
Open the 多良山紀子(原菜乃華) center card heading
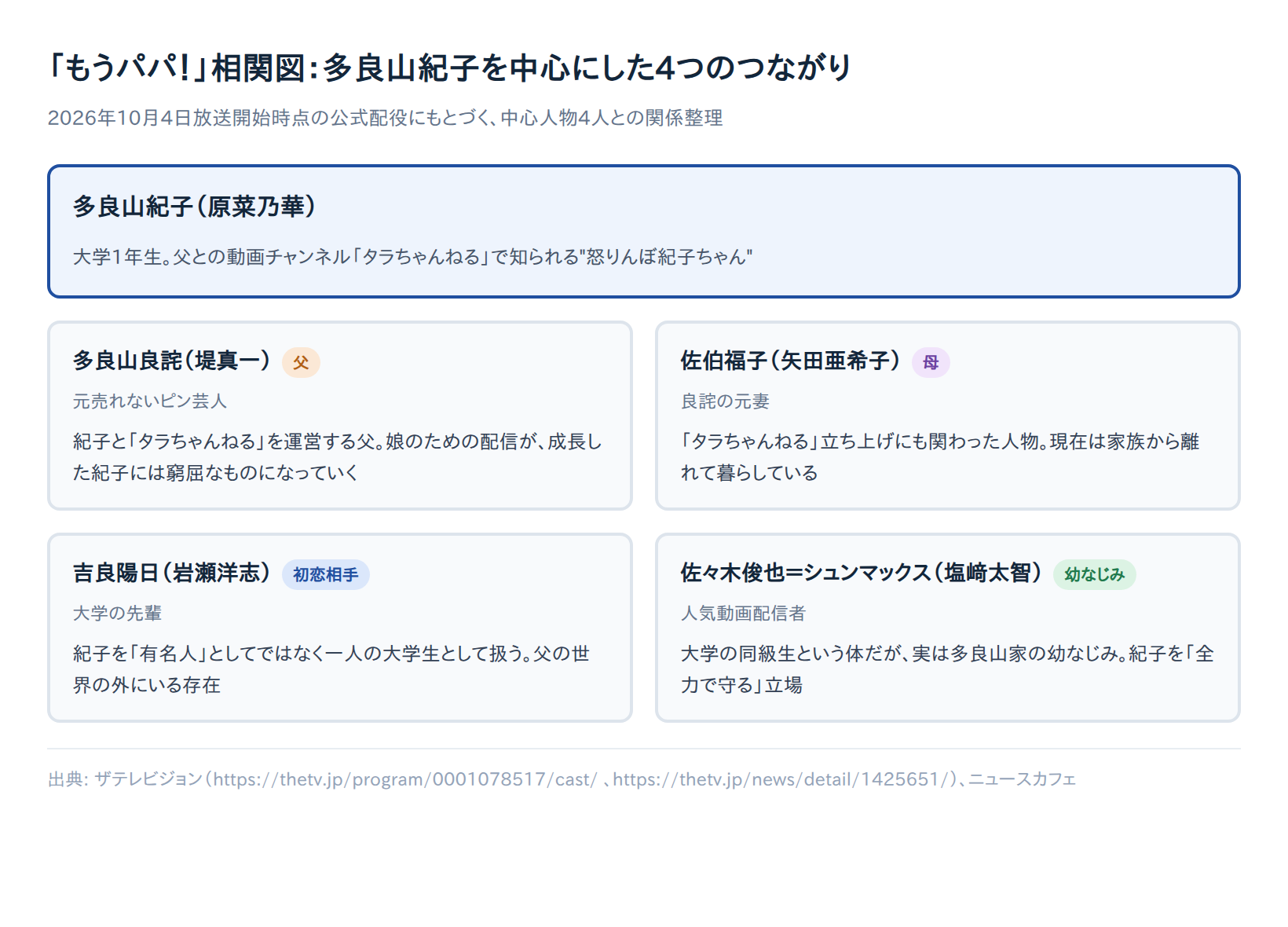[194, 207]
